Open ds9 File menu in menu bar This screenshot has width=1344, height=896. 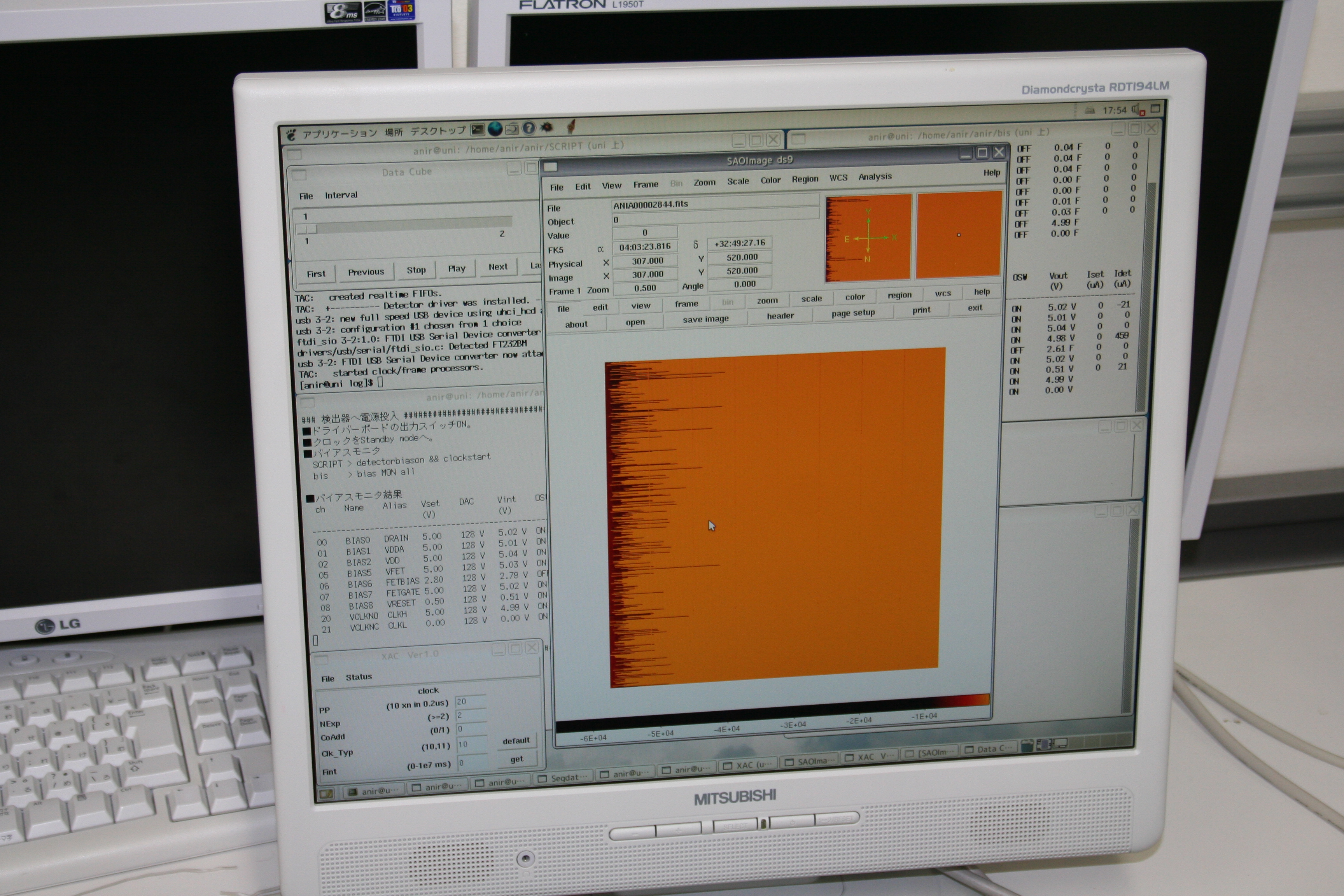point(556,187)
